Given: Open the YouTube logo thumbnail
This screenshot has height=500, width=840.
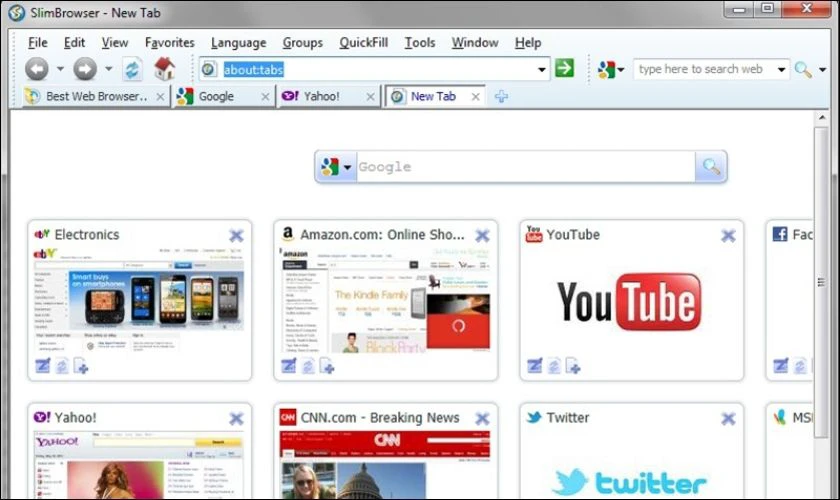Looking at the screenshot, I should point(631,300).
